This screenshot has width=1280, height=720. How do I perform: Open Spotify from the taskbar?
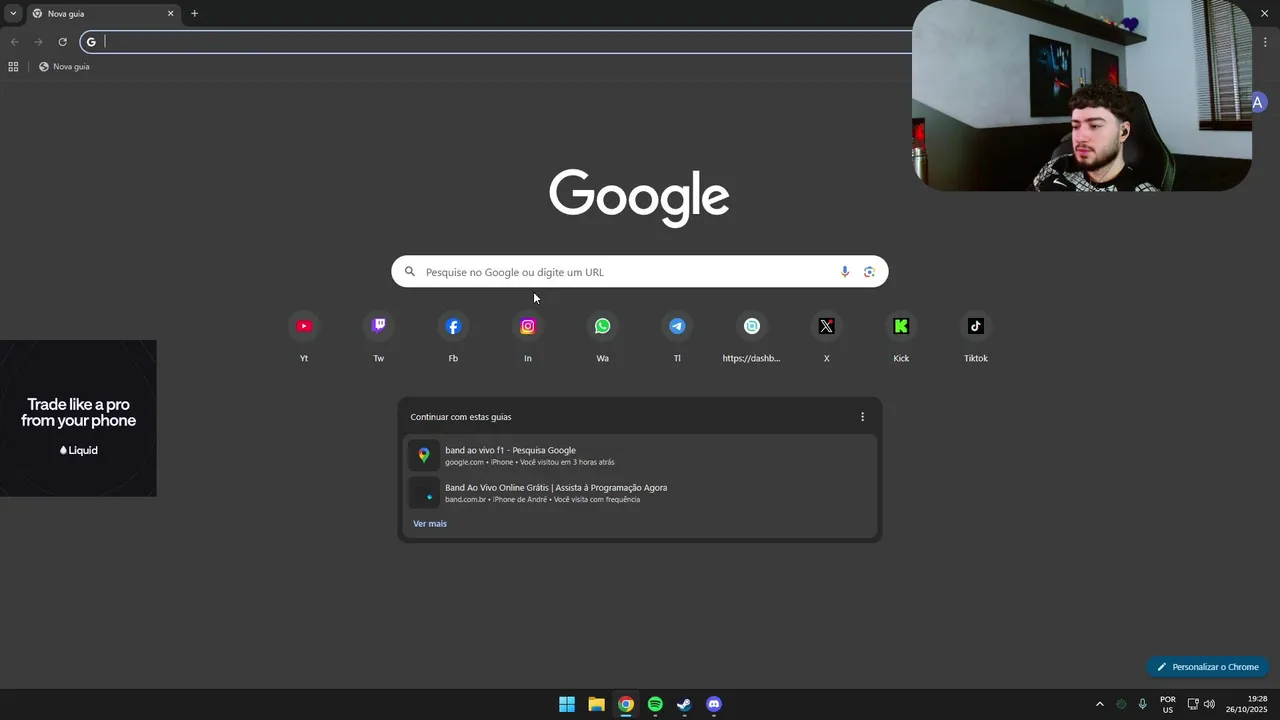click(x=655, y=704)
